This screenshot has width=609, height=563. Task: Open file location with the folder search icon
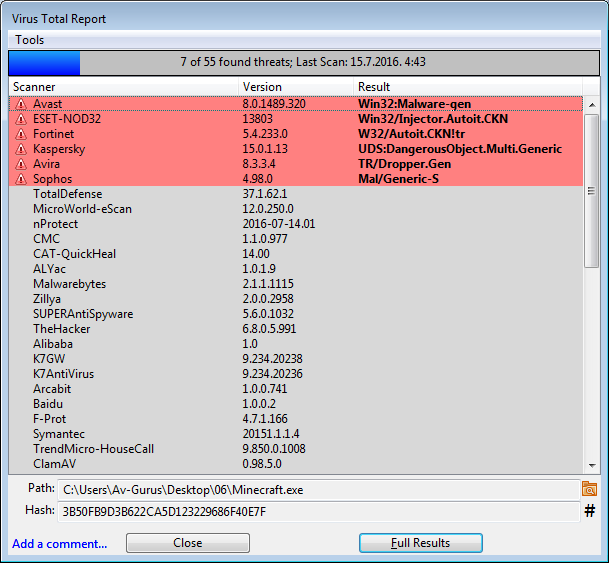589,489
